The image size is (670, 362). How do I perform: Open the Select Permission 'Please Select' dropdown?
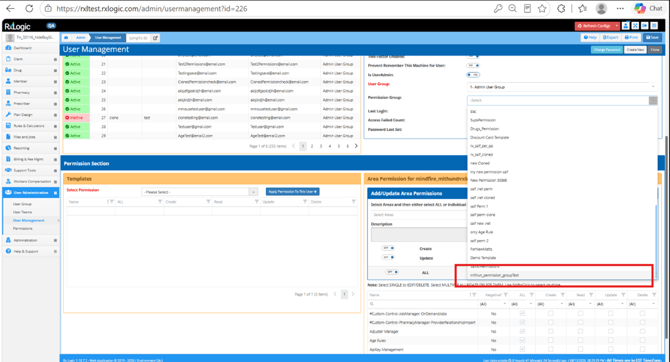point(199,192)
